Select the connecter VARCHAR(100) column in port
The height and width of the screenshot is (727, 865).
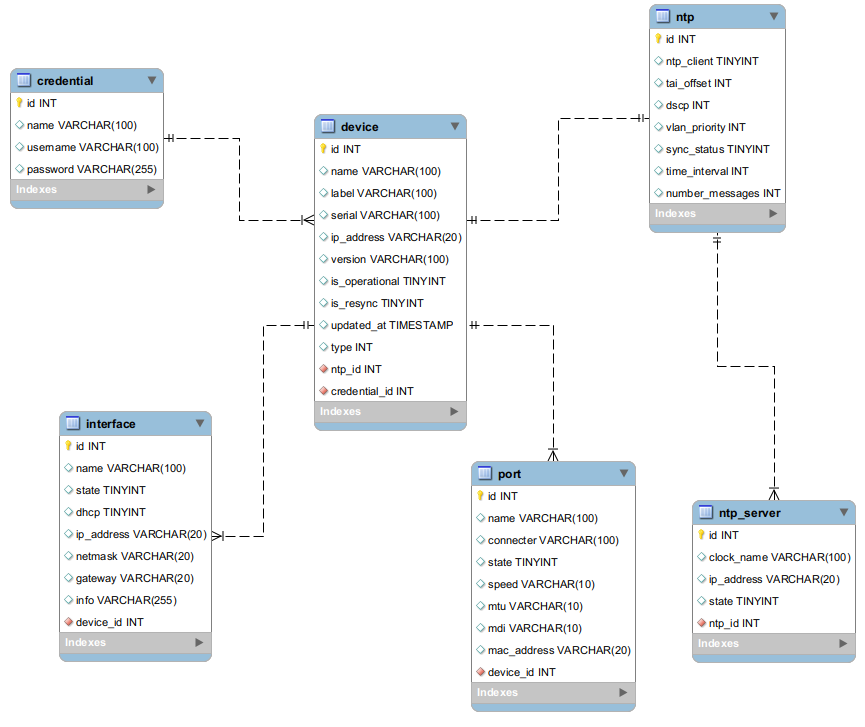tap(553, 540)
